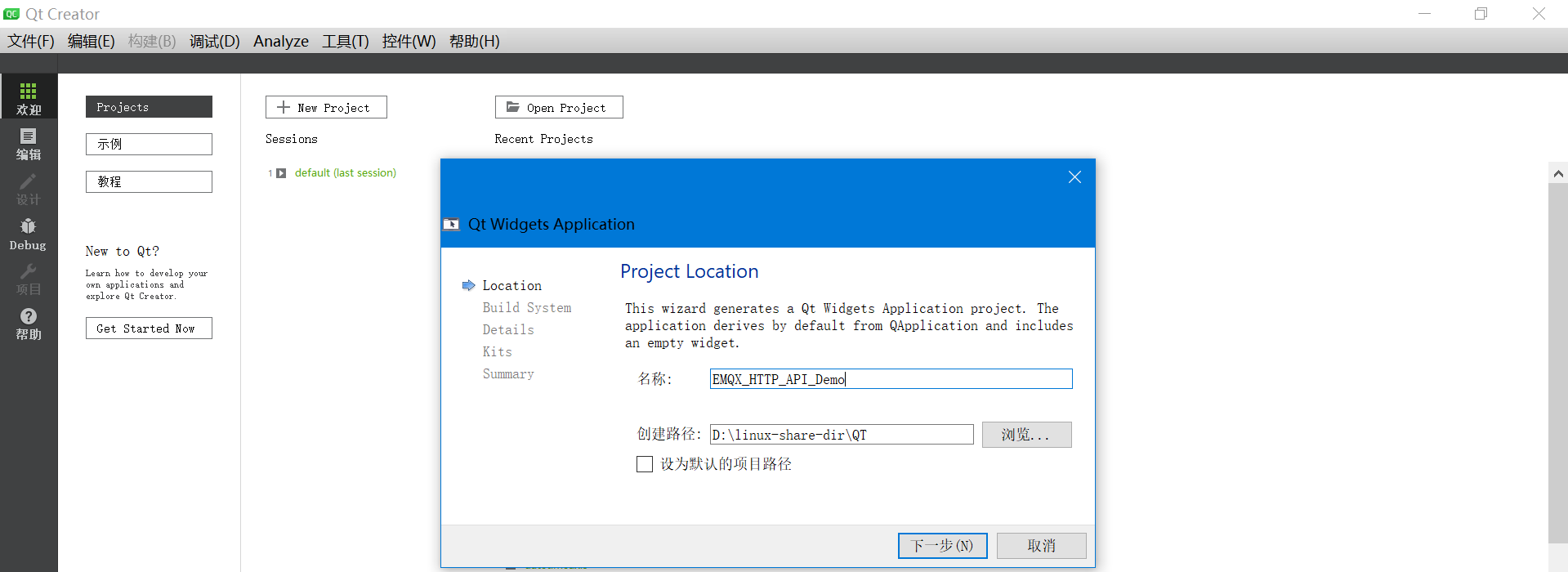This screenshot has width=1568, height=572.
Task: Select the Summary wizard step
Action: tap(508, 373)
